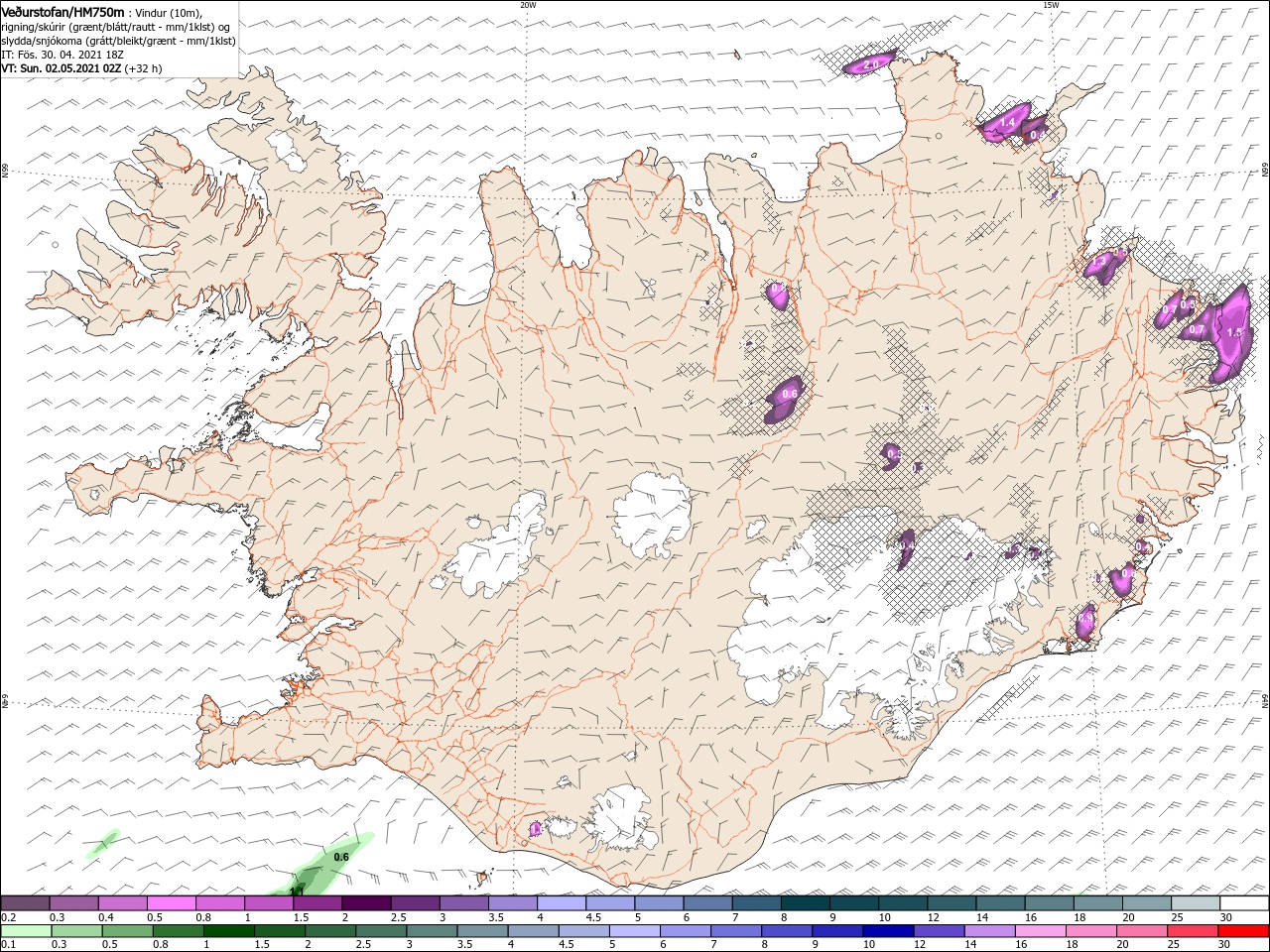Click the light green rain patch far southwest offshore

[x=102, y=844]
